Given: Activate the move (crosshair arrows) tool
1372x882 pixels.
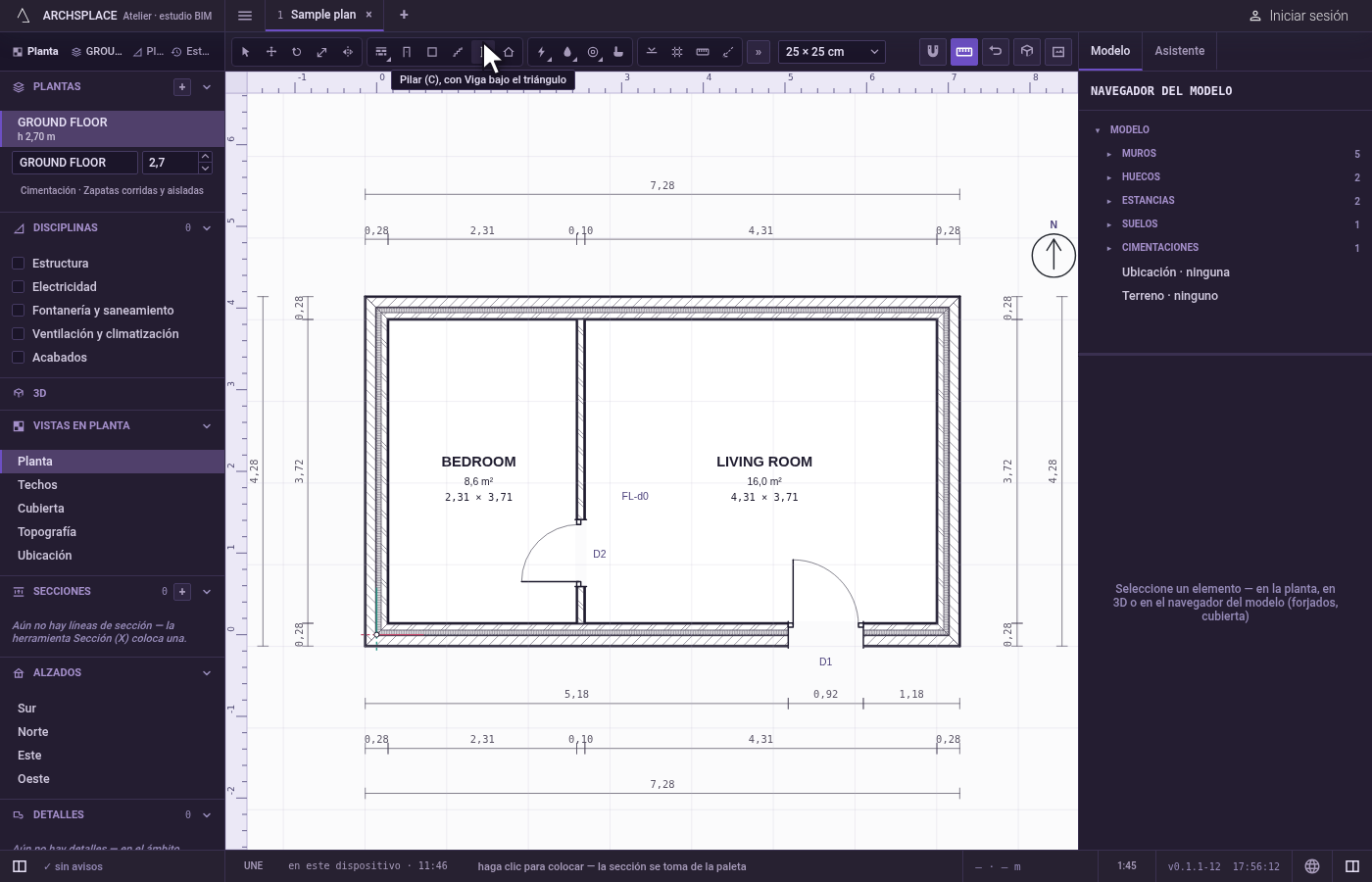Looking at the screenshot, I should point(271,52).
